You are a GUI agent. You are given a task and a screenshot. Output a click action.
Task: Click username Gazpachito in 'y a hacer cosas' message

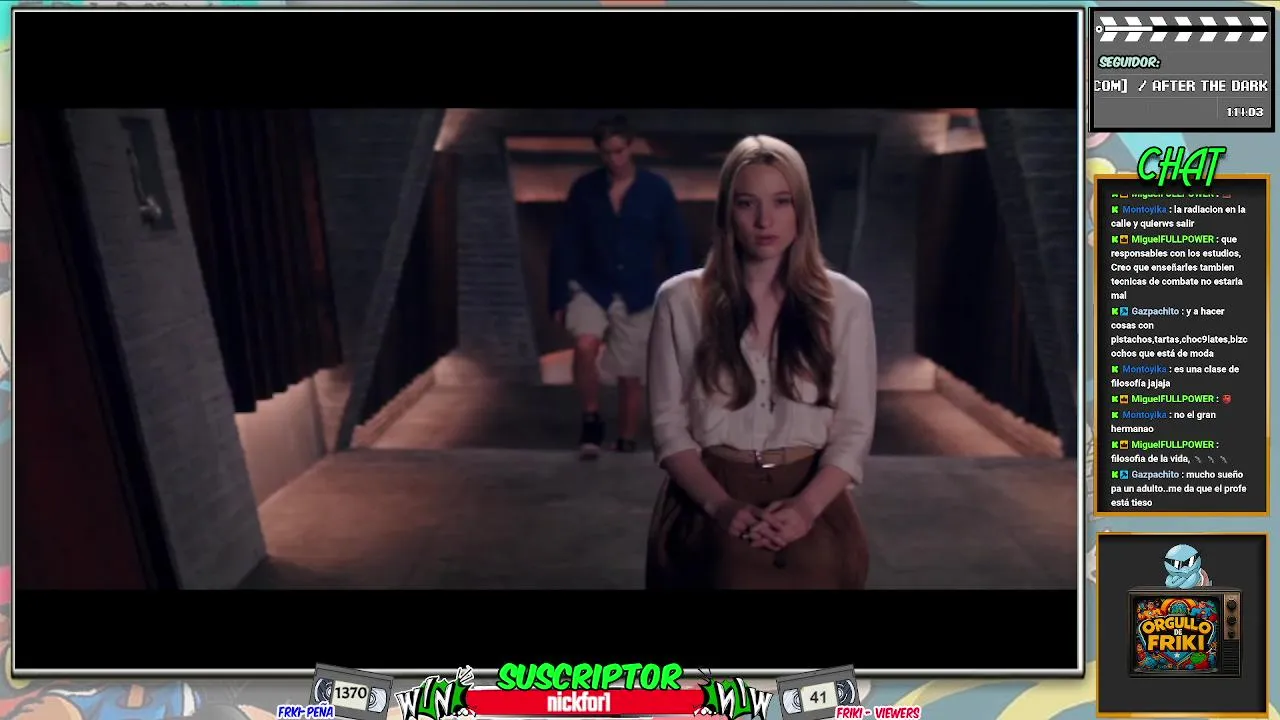tap(1155, 312)
